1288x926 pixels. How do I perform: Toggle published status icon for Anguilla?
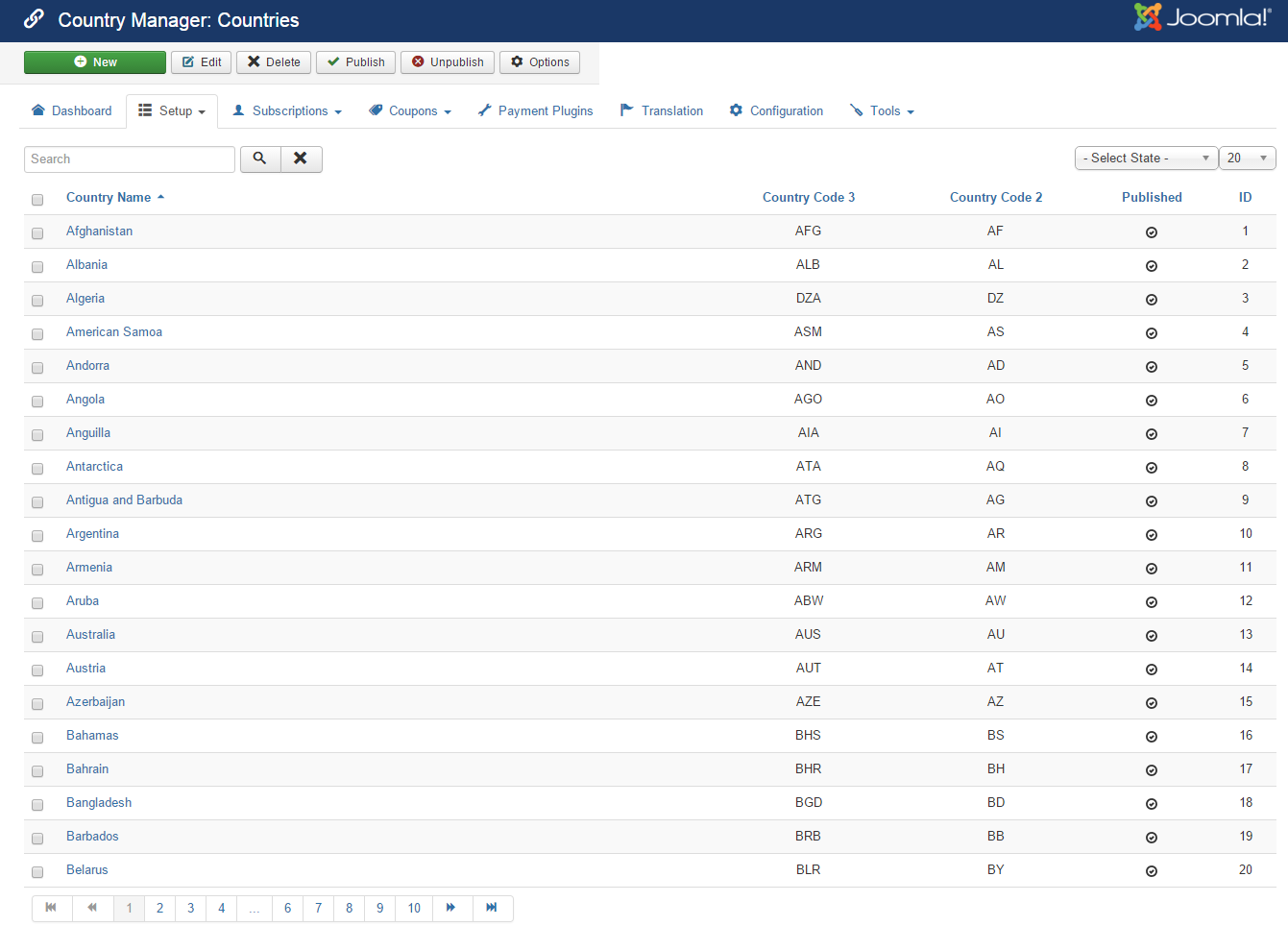pyautogui.click(x=1152, y=434)
